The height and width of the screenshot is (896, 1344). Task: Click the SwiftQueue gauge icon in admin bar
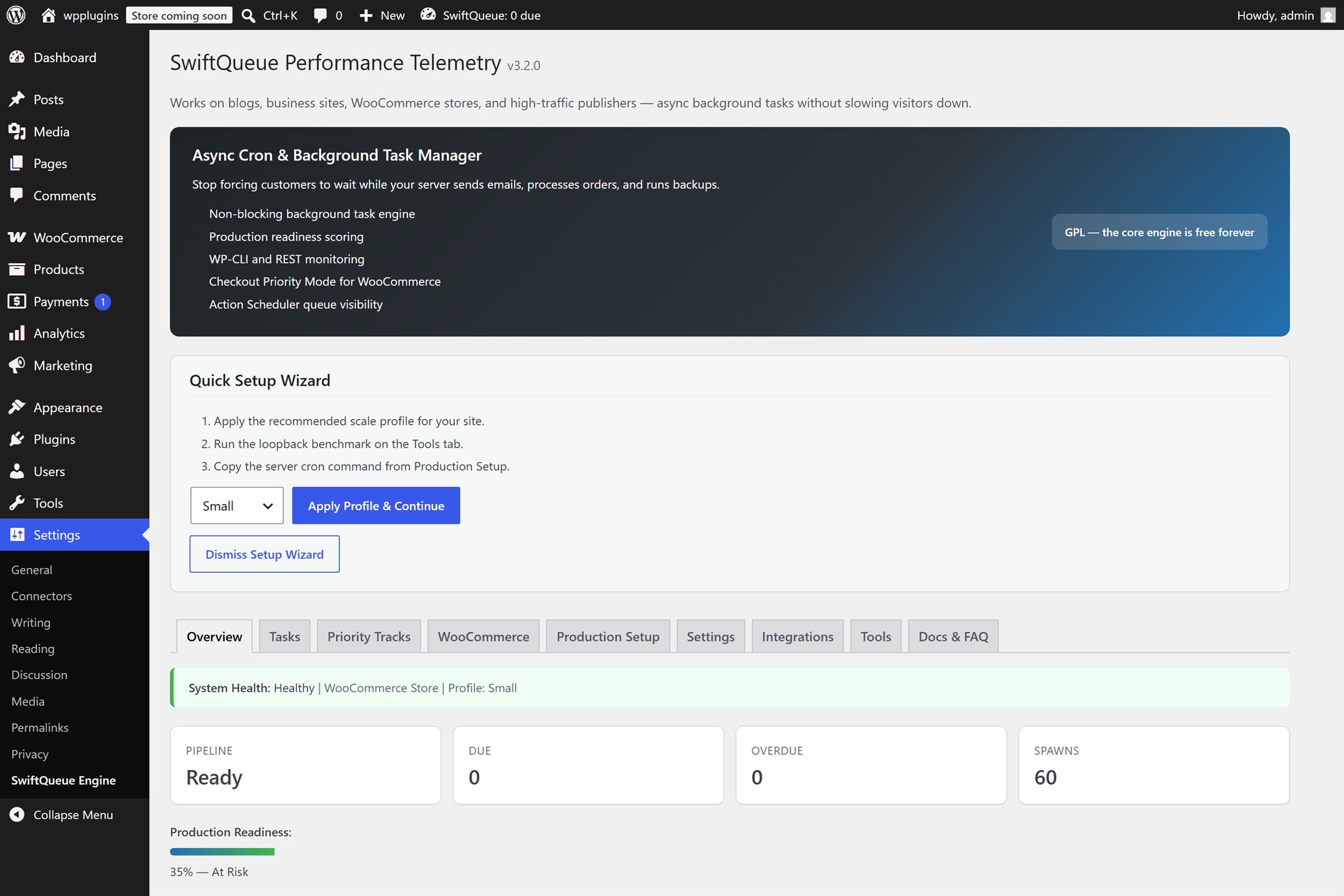(428, 14)
